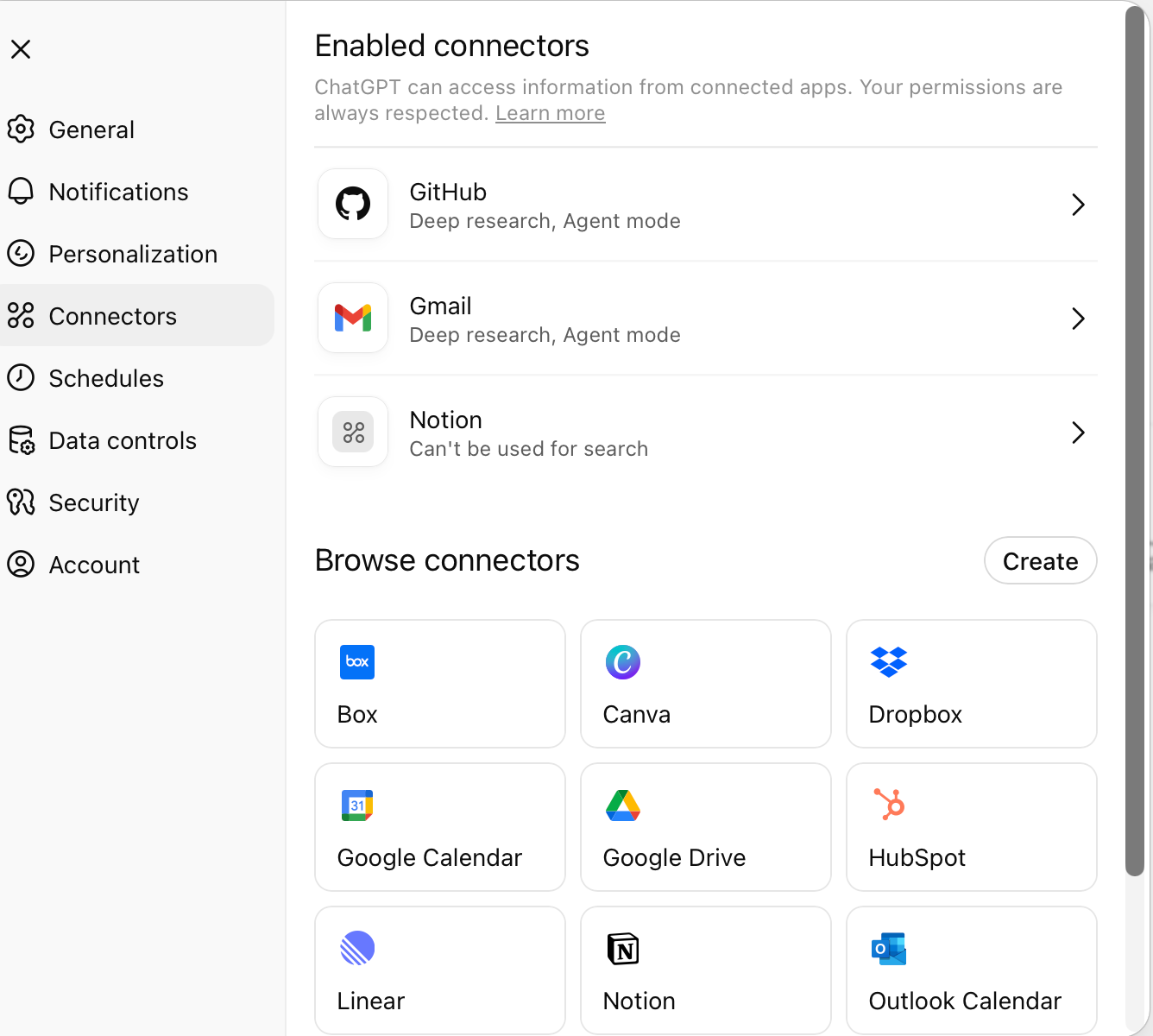The width and height of the screenshot is (1153, 1036).
Task: Click the GitHub logo icon
Action: click(x=353, y=204)
